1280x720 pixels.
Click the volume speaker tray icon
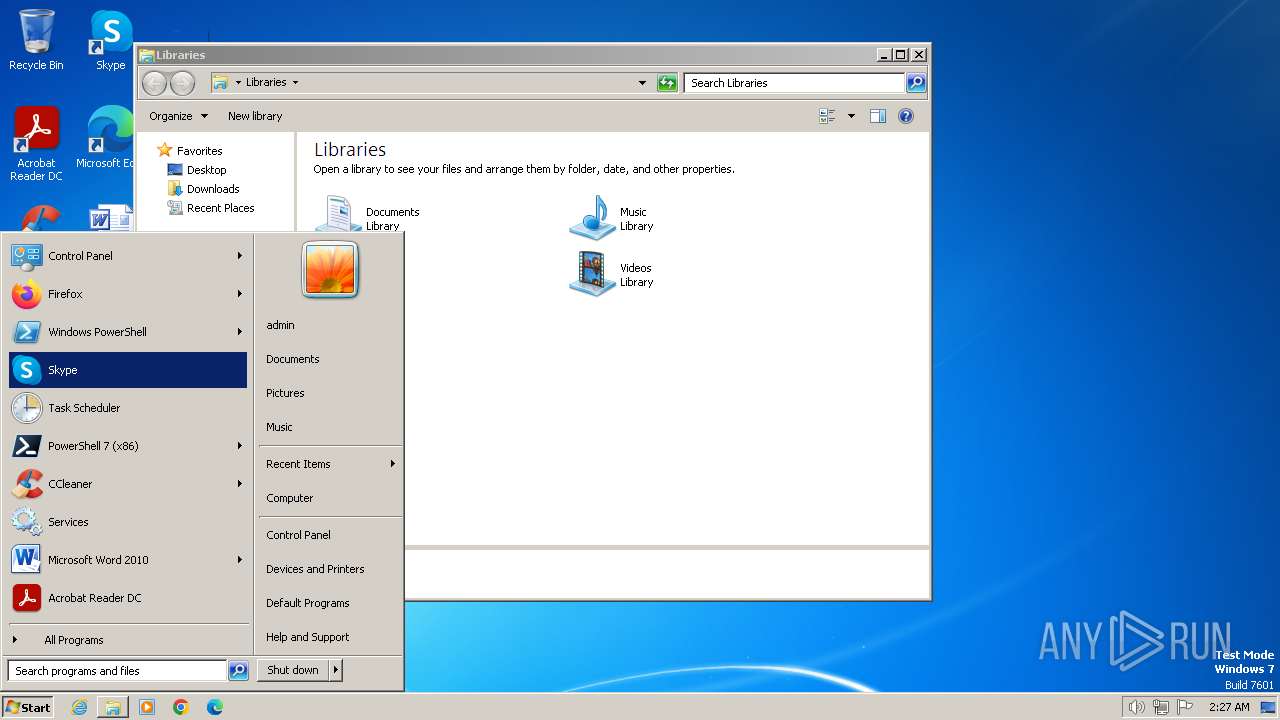pos(1136,707)
